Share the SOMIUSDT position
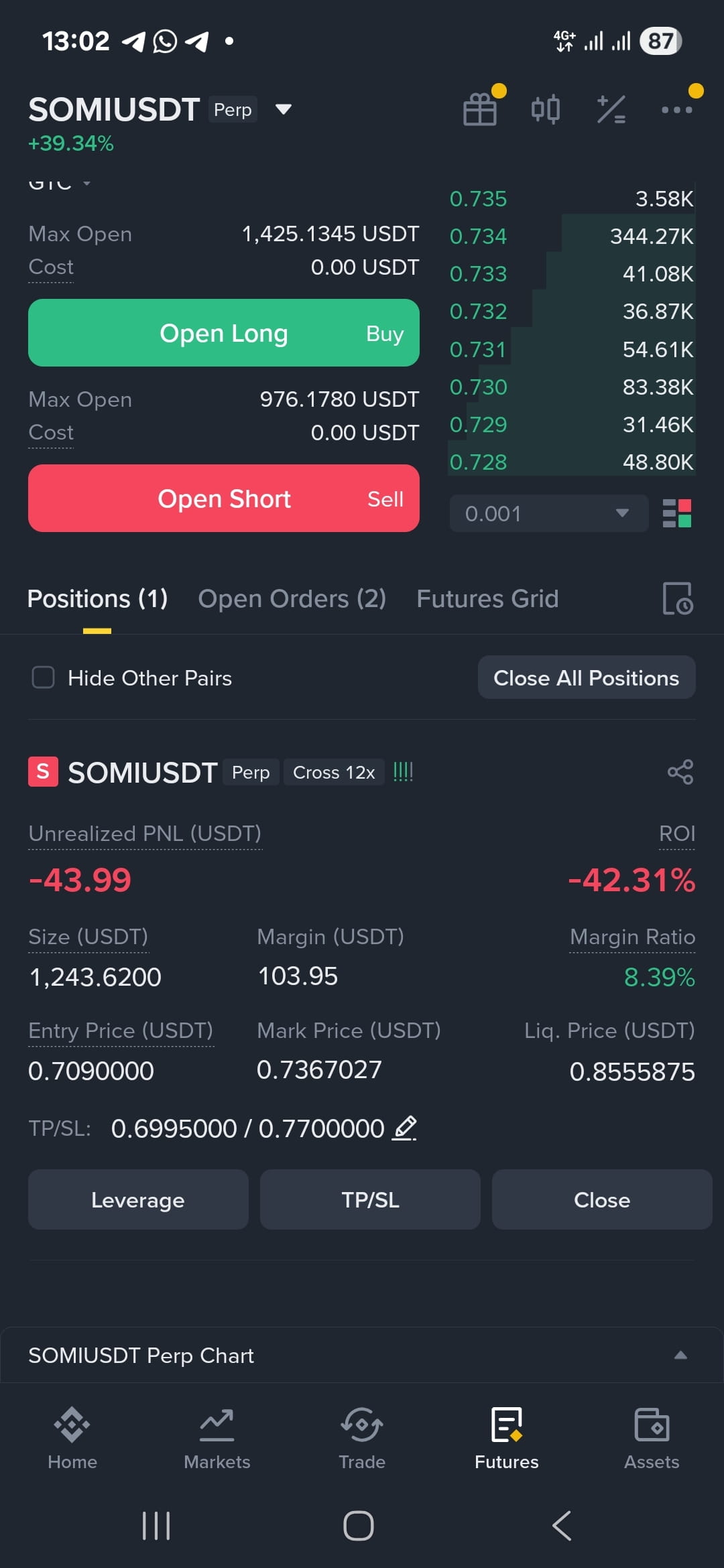Screen dimensions: 724x1568 pyautogui.click(x=680, y=772)
